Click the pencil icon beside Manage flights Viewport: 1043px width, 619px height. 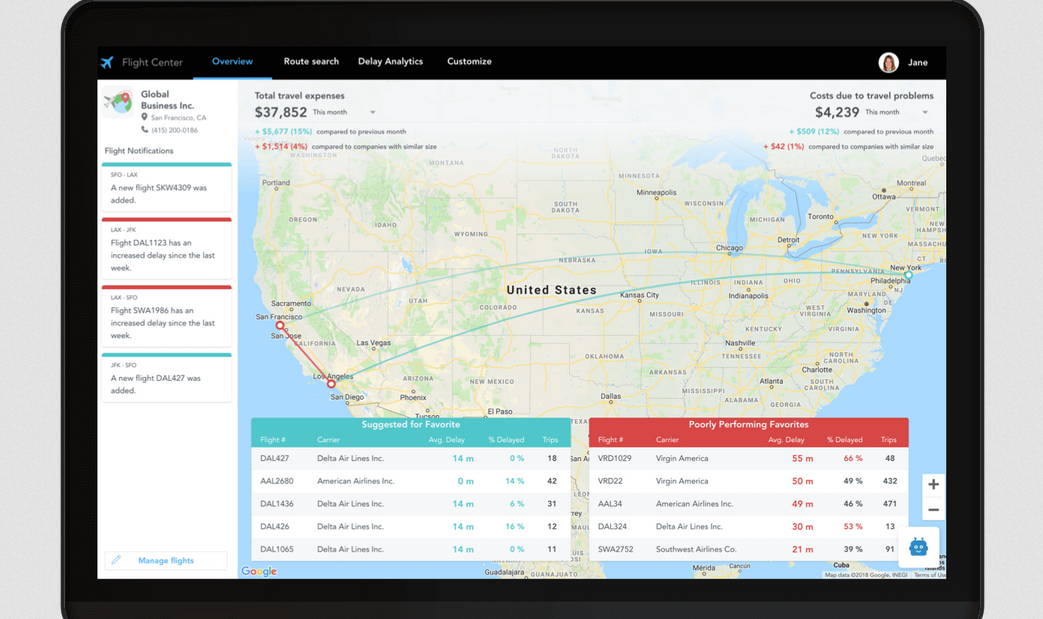pos(117,561)
